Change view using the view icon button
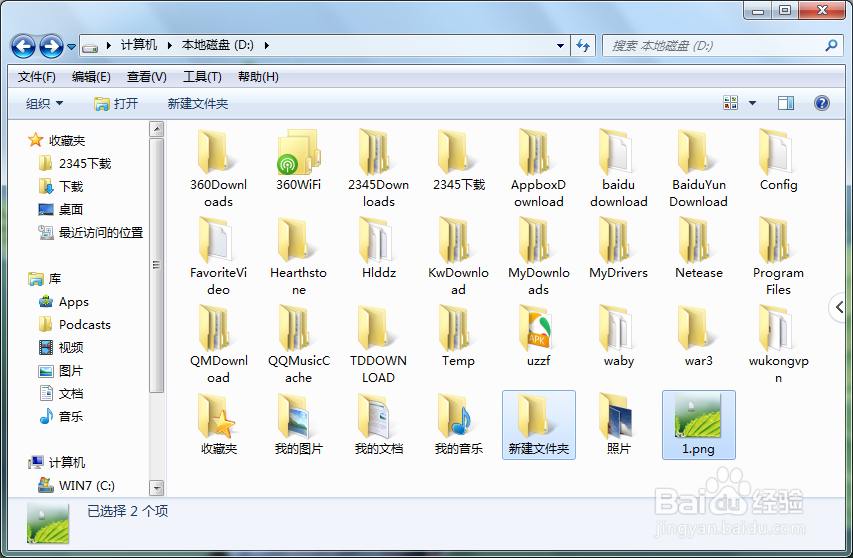The width and height of the screenshot is (853, 558). tap(730, 103)
